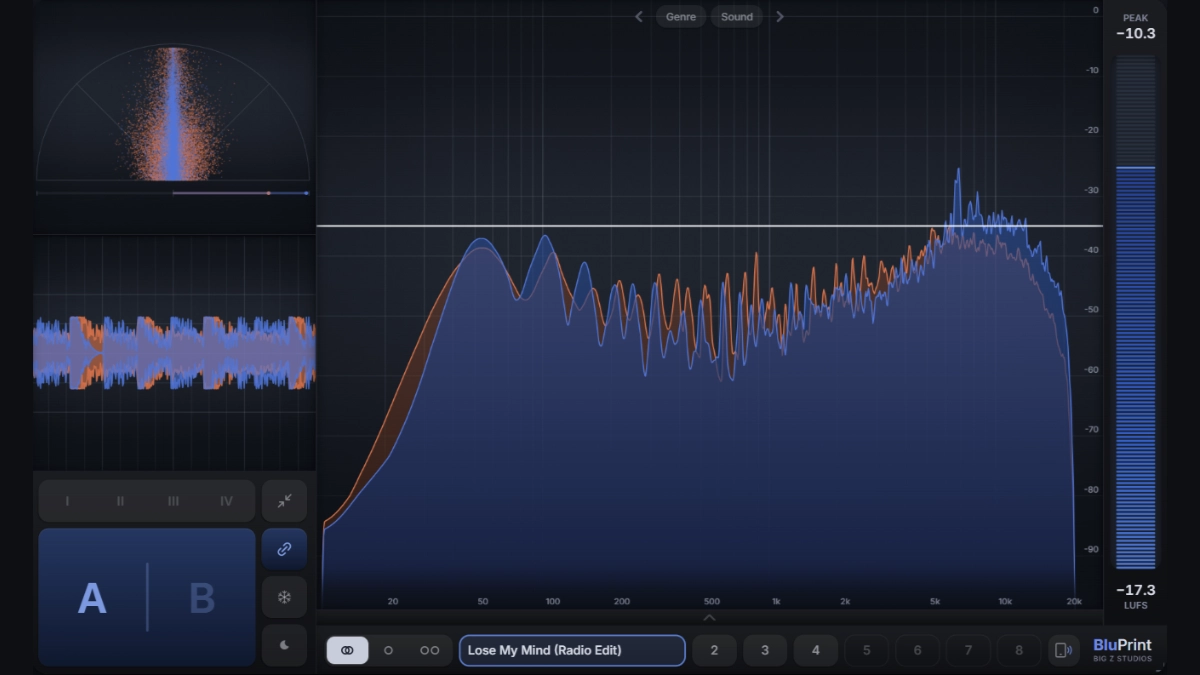Switch to comparison side B

202,598
